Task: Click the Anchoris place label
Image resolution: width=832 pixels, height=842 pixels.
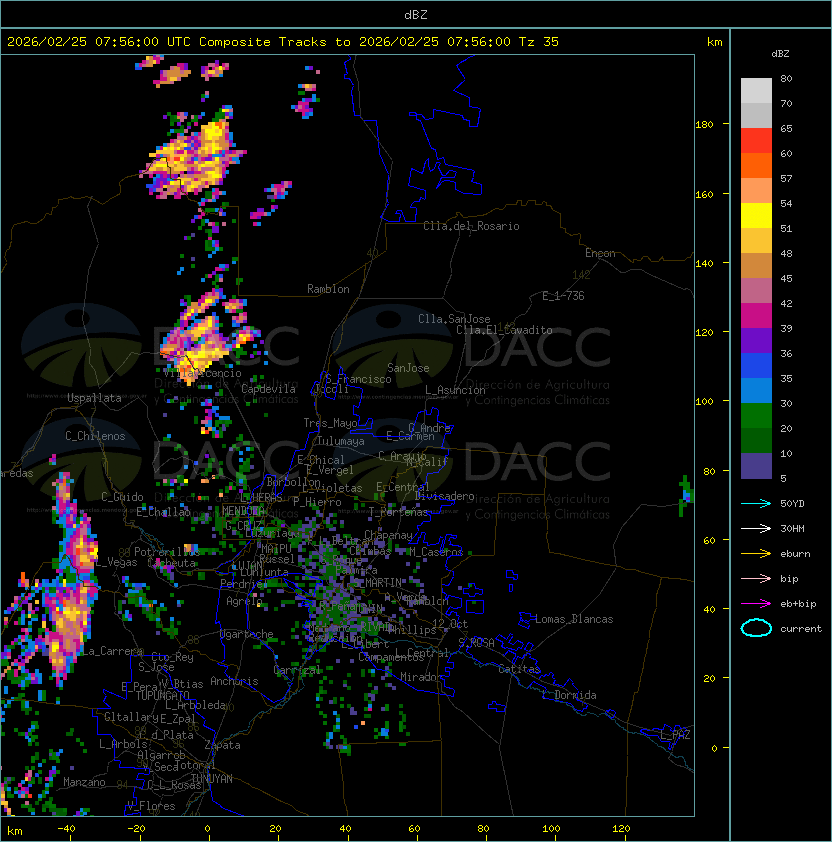Action: (x=234, y=681)
